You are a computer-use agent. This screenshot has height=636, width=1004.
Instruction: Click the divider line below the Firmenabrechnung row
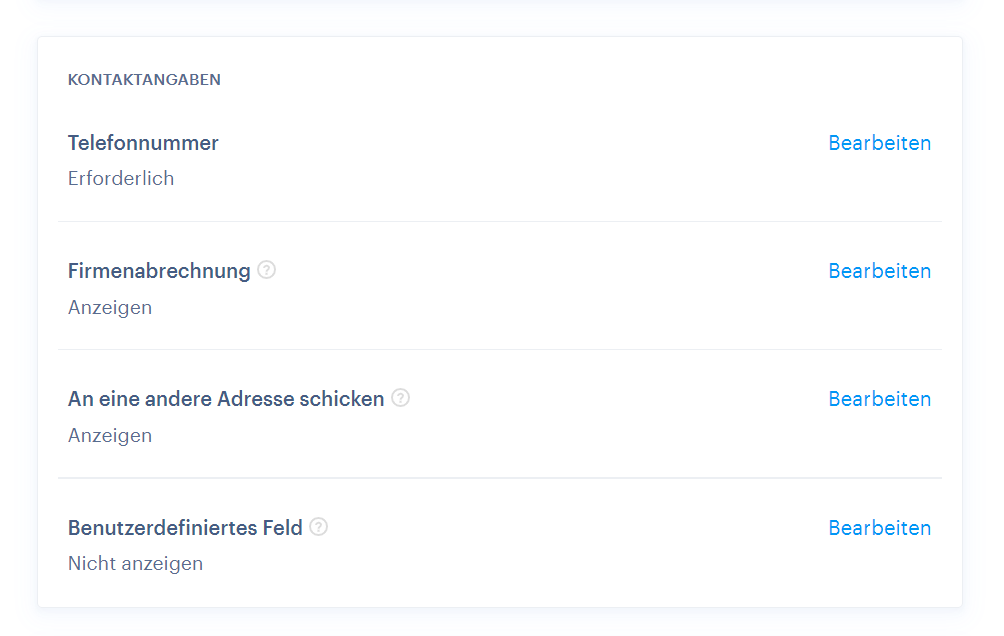pyautogui.click(x=499, y=350)
